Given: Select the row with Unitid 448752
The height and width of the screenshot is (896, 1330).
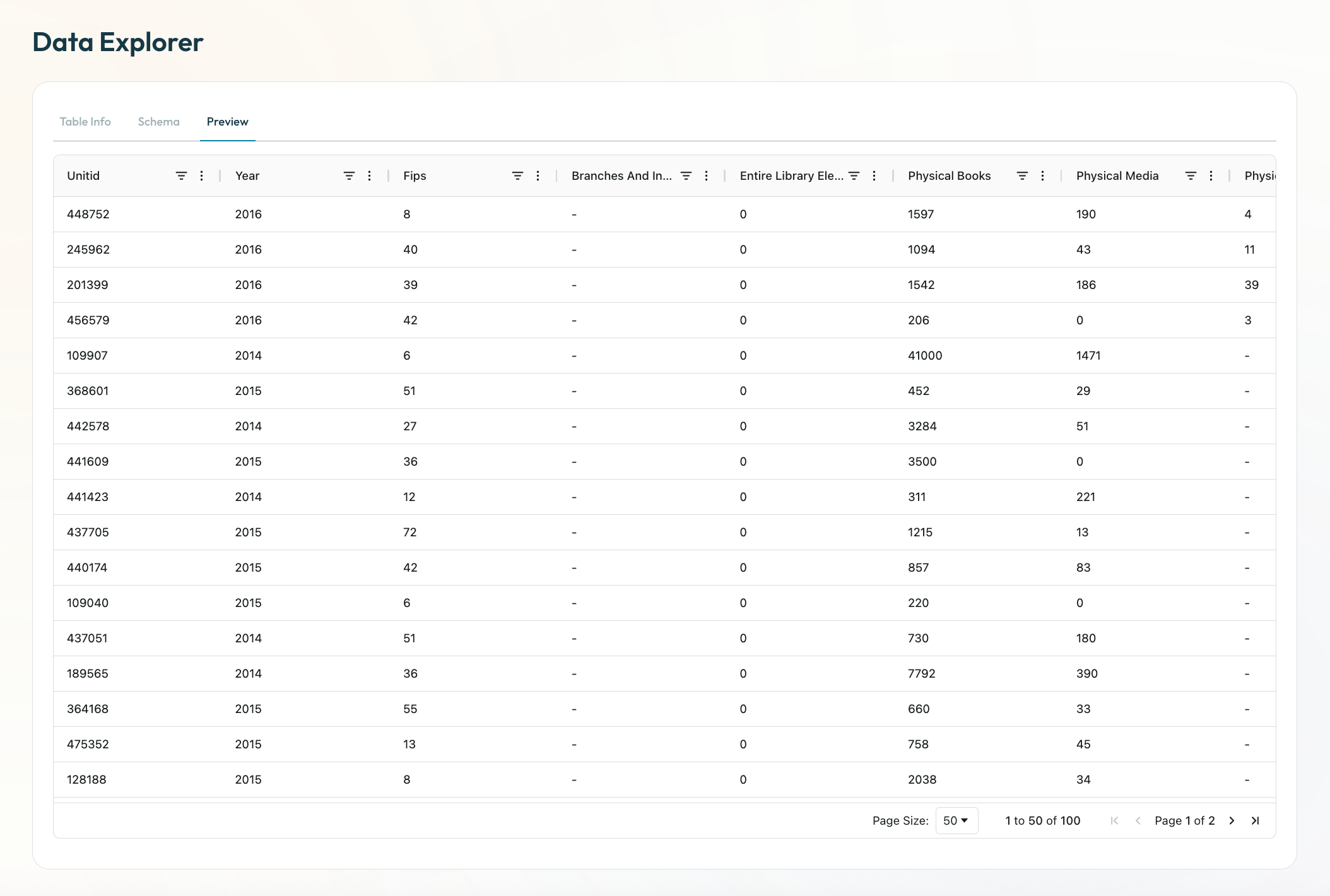Looking at the screenshot, I should 664,215.
